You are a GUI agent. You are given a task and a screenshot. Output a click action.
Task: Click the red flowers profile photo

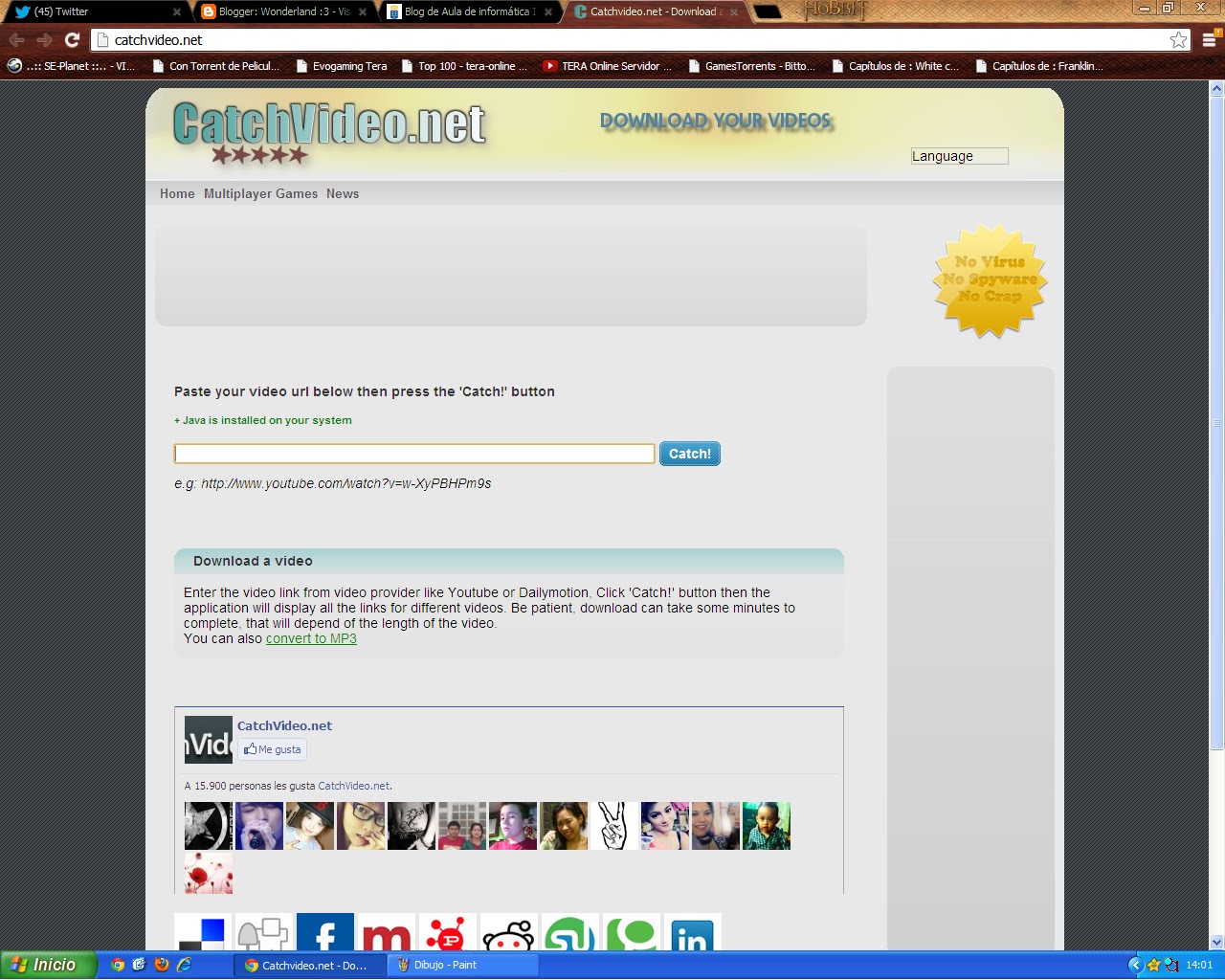(x=209, y=874)
